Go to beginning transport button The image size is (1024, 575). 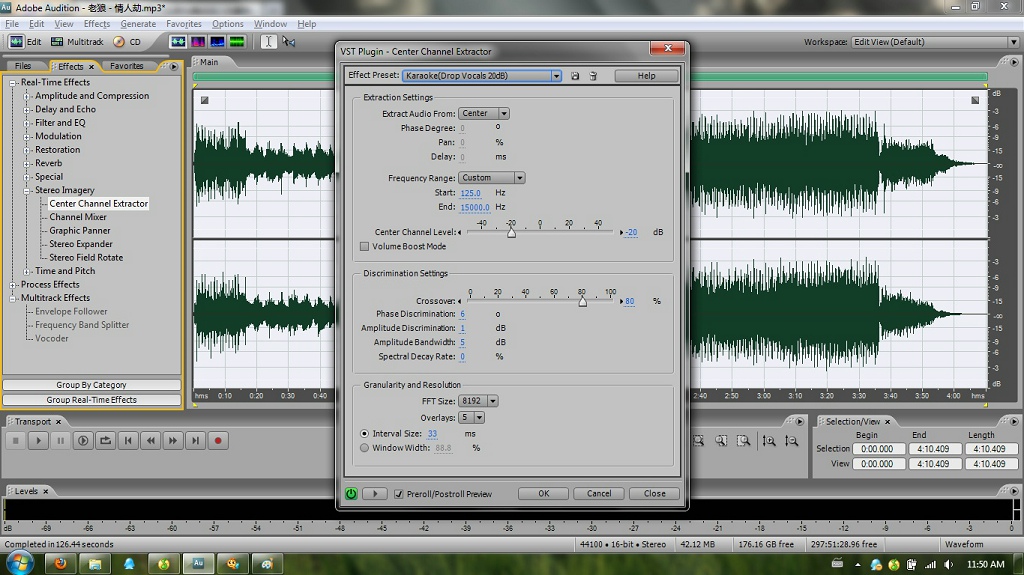coord(128,440)
